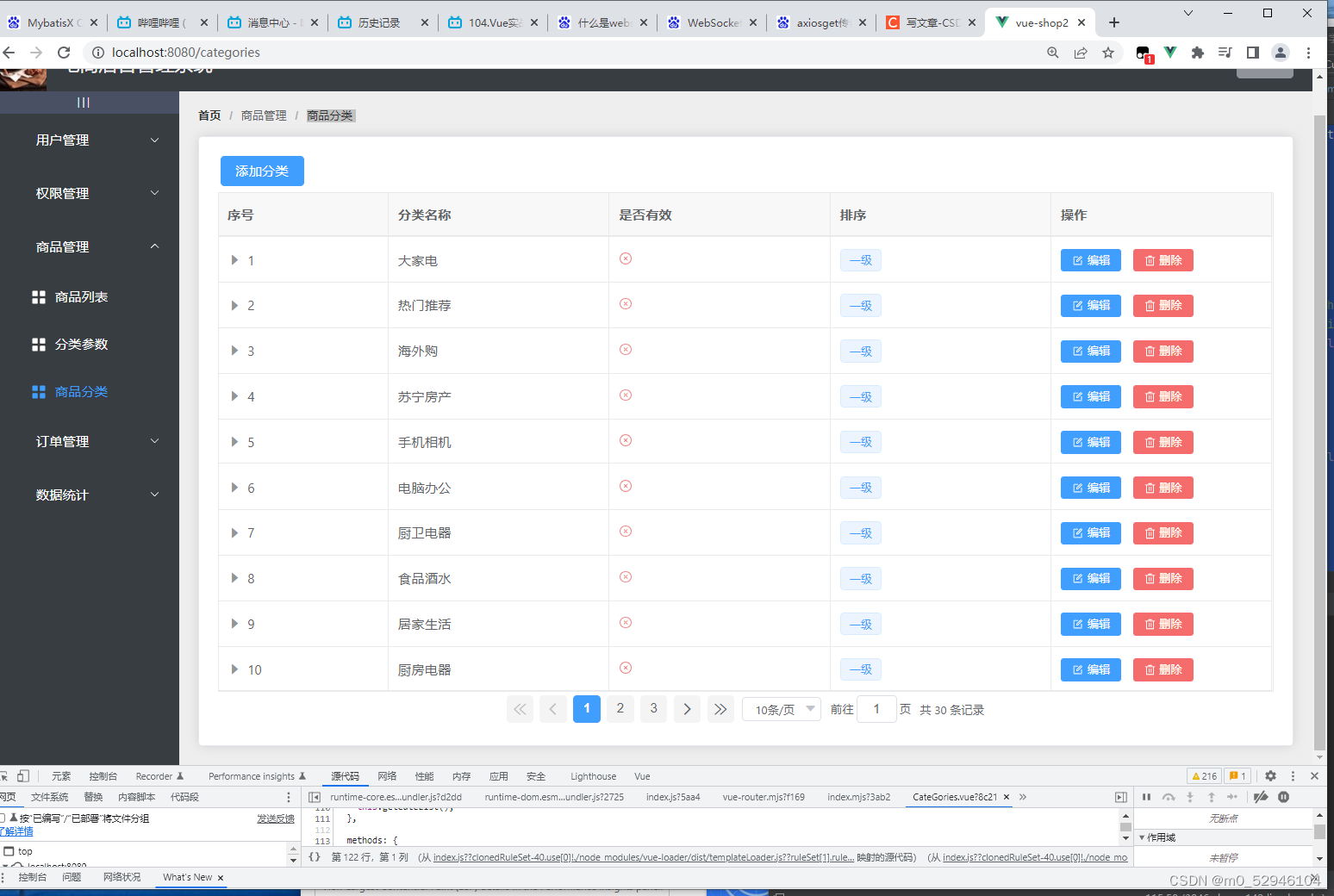Tick the group files by authored checkbox
The height and width of the screenshot is (896, 1334).
pyautogui.click(x=2, y=818)
